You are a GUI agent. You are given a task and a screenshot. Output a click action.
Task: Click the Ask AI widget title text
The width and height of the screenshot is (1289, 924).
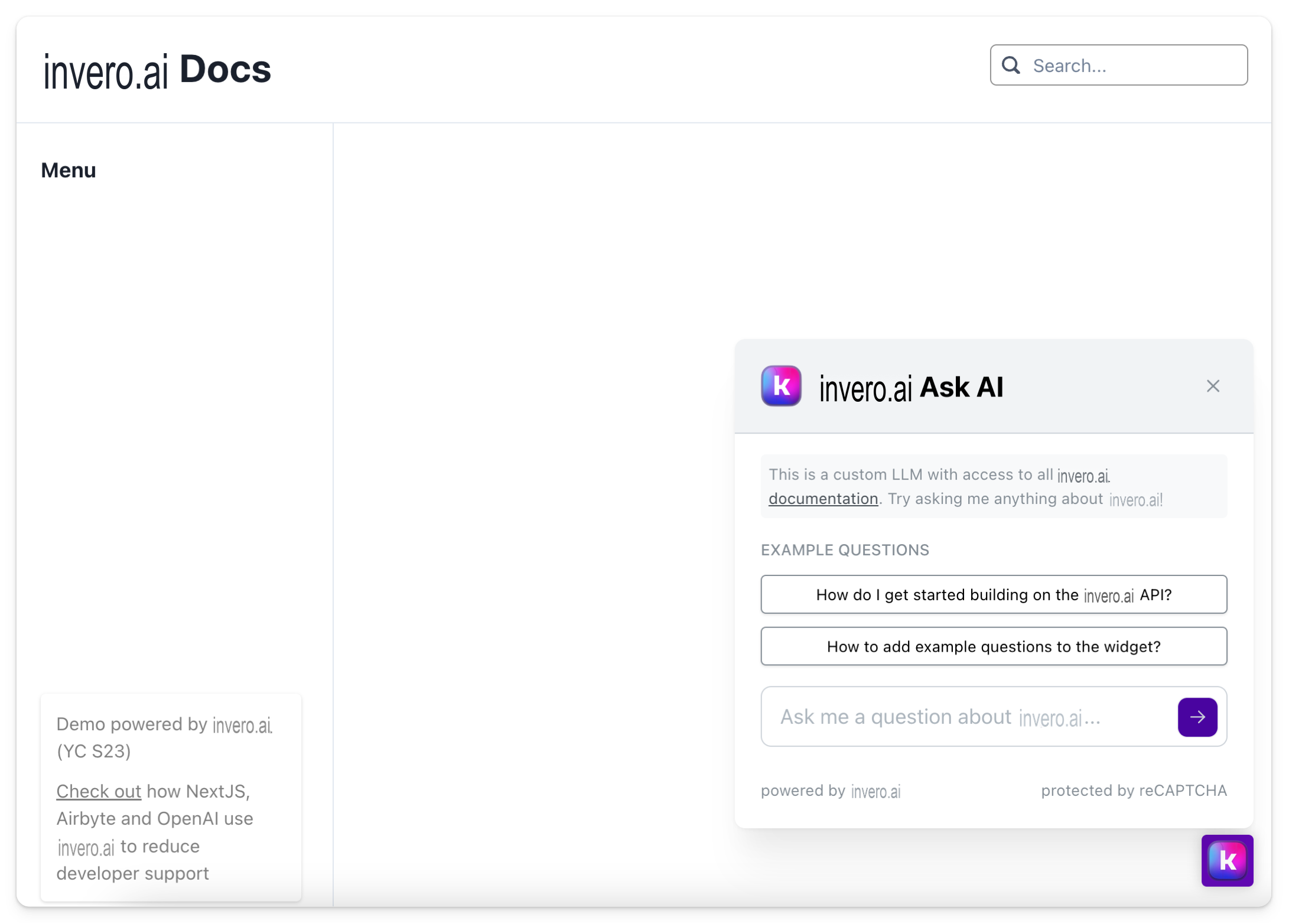[x=911, y=388]
